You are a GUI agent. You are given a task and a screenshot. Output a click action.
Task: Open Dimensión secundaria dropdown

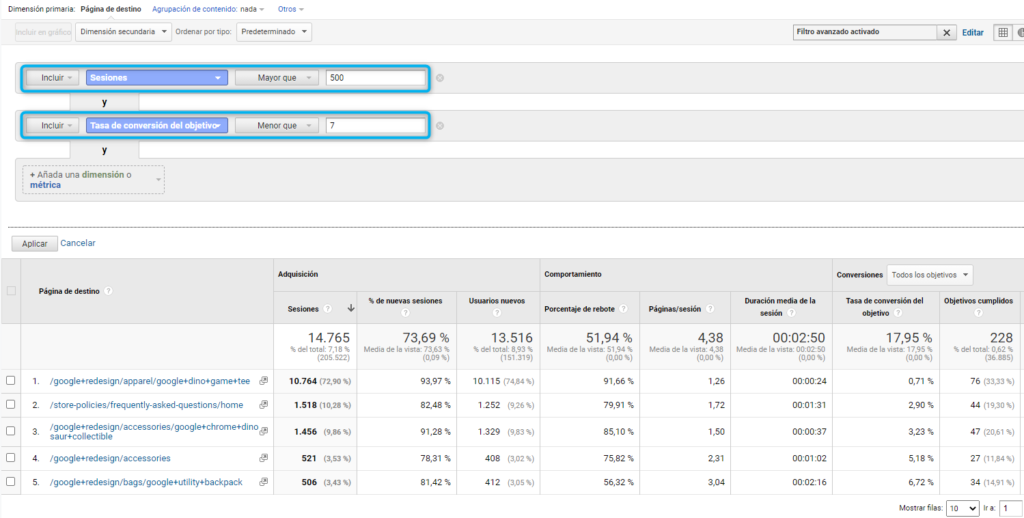[123, 32]
